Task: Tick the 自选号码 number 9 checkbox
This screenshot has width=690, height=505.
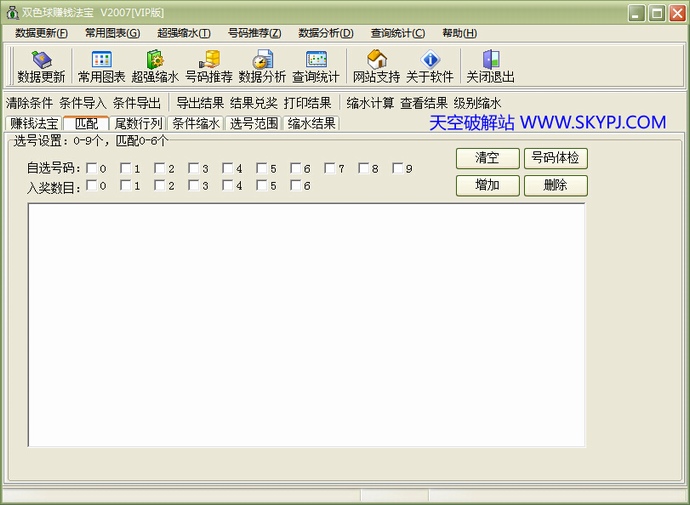Action: tap(398, 168)
